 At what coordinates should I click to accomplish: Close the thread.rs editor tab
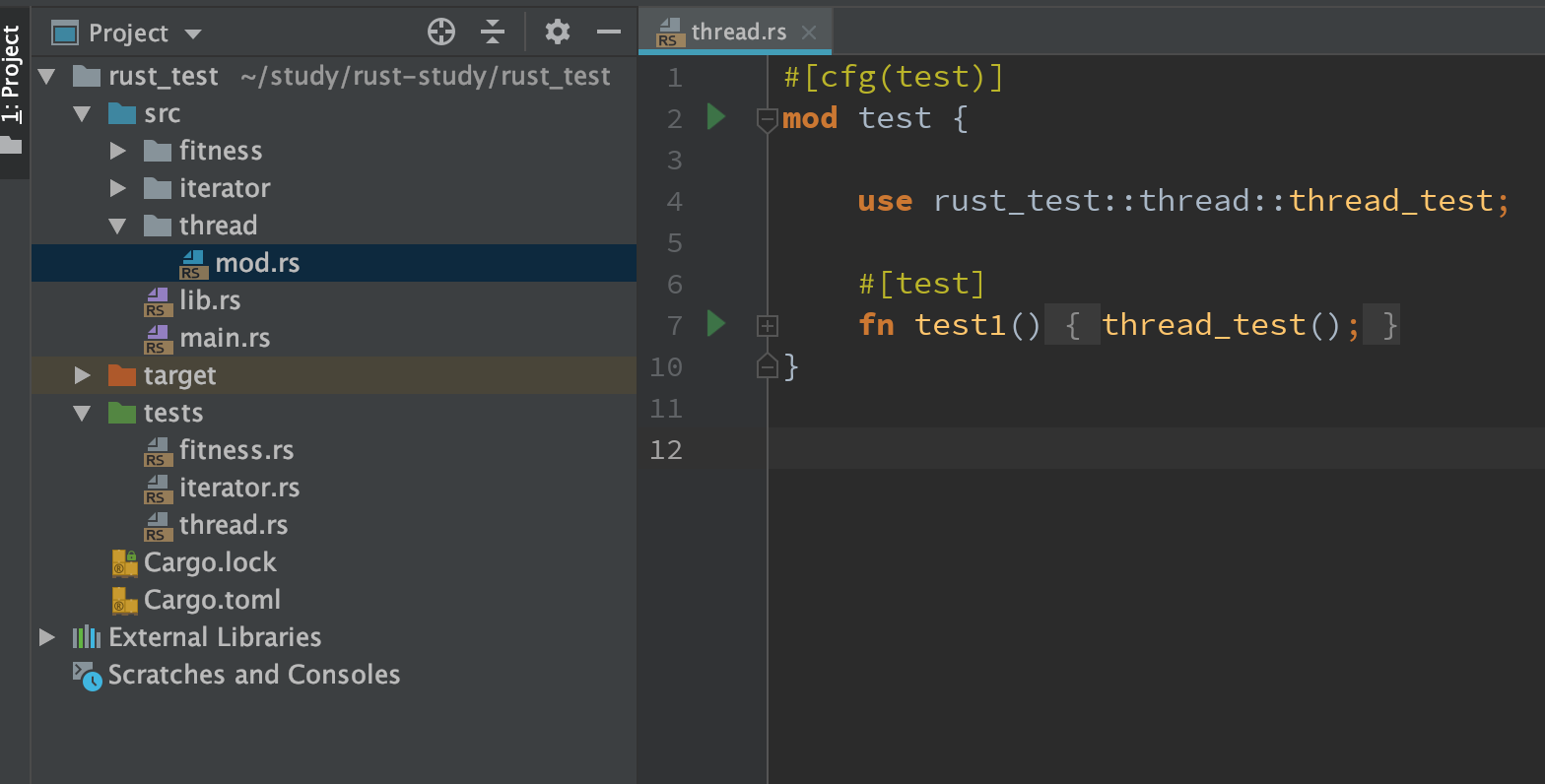(x=809, y=33)
